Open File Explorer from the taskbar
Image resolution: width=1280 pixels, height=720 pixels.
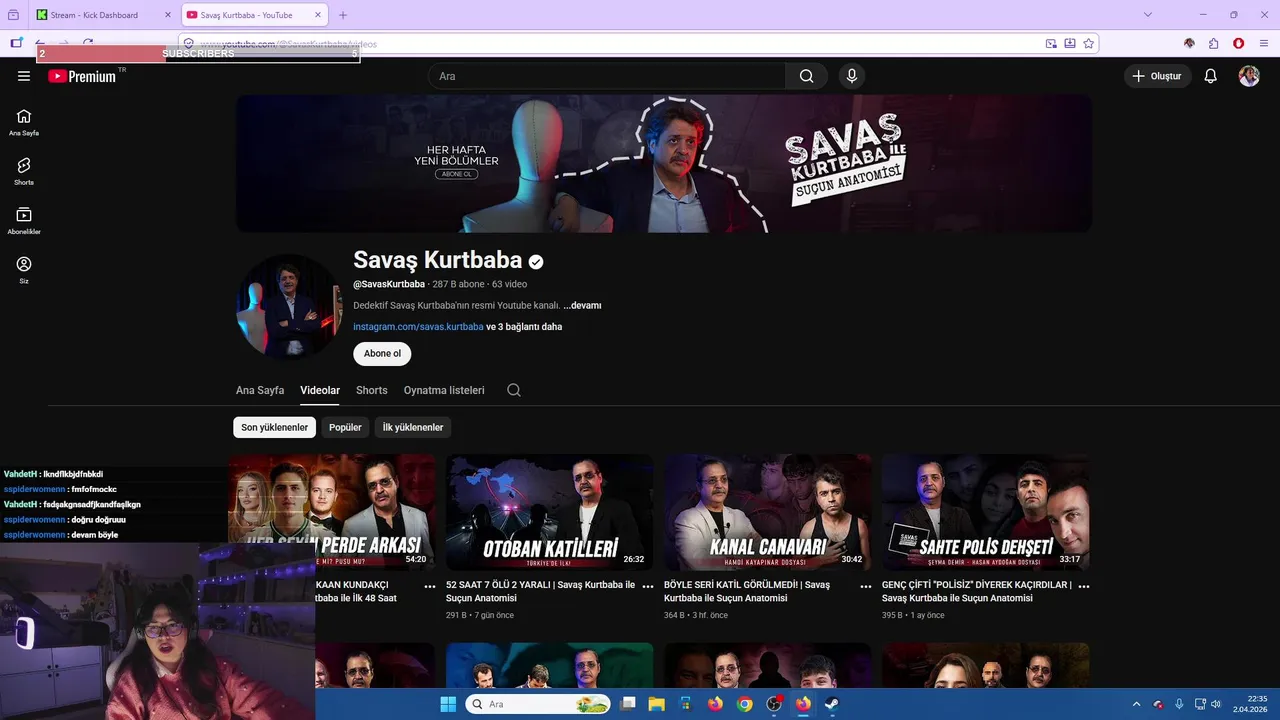(x=657, y=704)
